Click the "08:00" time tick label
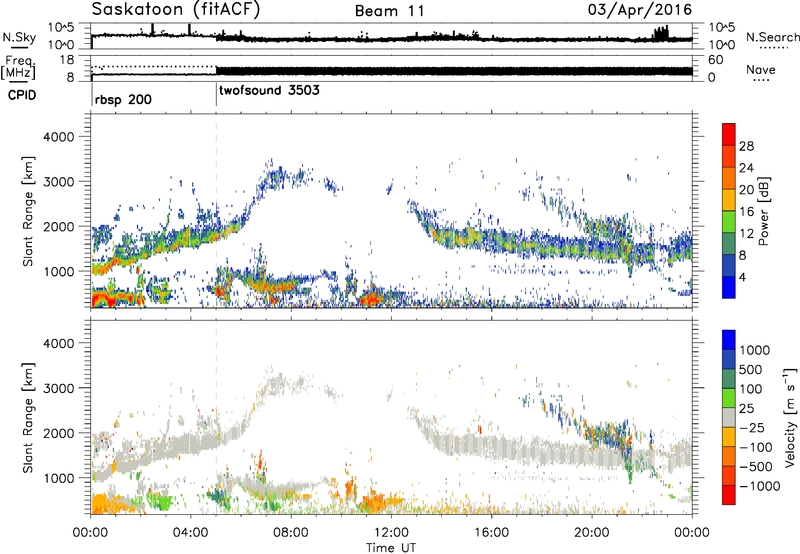Image resolution: width=800 pixels, height=554 pixels. coord(291,533)
